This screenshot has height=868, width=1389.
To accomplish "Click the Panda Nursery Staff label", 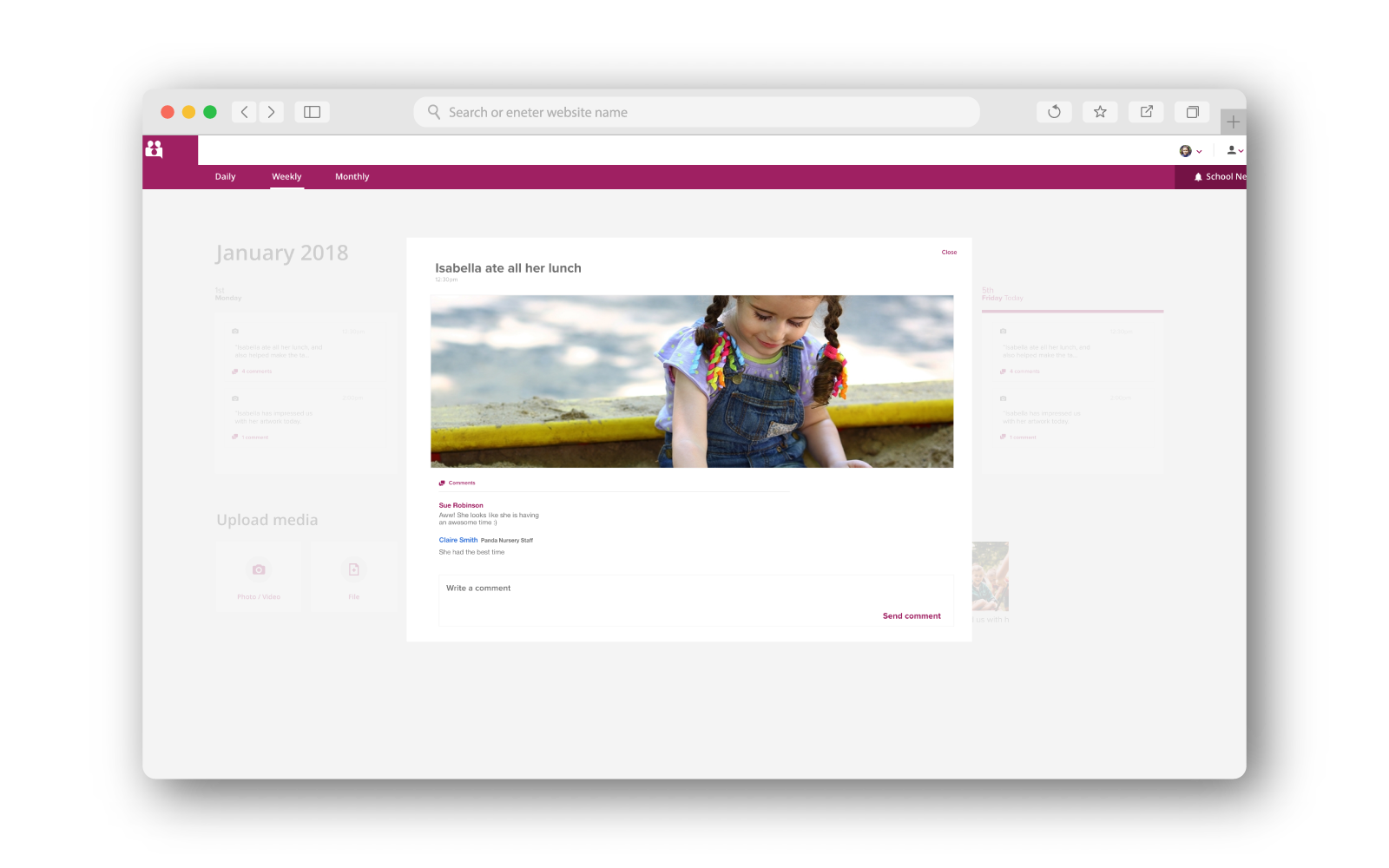I will (507, 540).
